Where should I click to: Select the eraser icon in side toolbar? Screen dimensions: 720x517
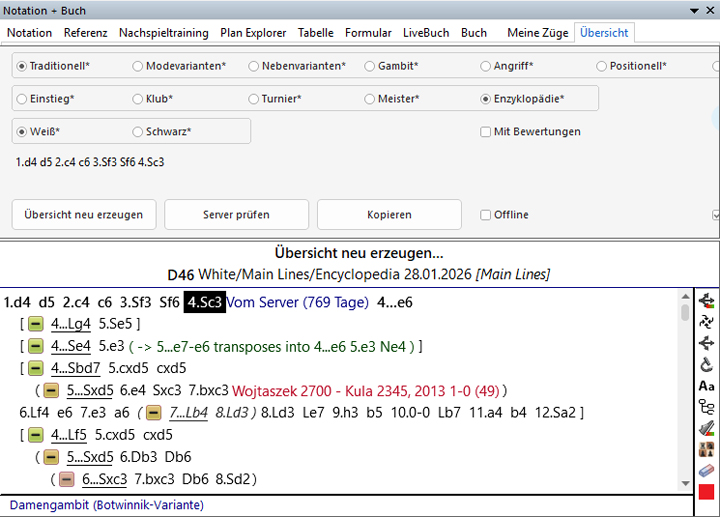click(706, 470)
